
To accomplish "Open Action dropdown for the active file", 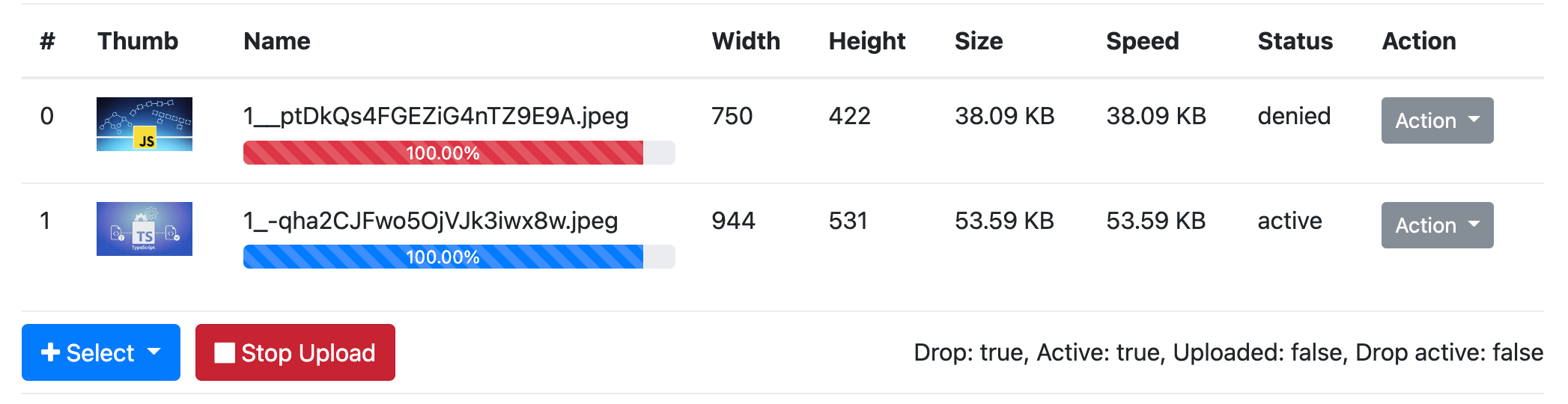I will pos(1436,225).
